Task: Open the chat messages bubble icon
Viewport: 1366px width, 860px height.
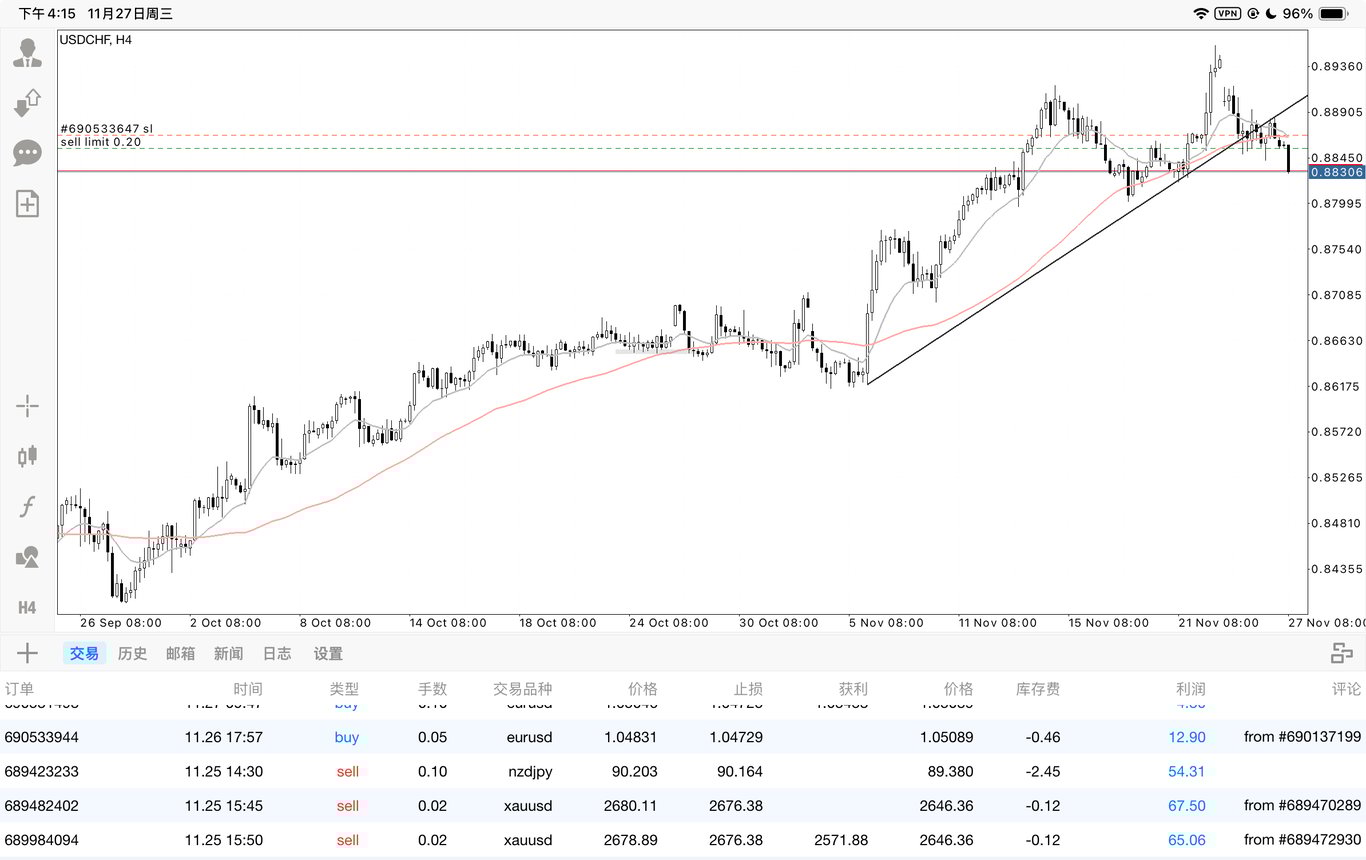Action: coord(27,153)
